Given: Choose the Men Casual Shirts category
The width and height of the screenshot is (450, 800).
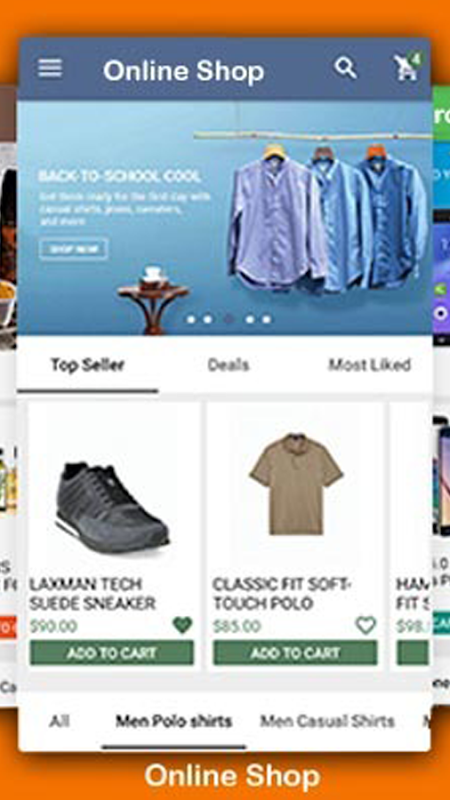Looking at the screenshot, I should (x=328, y=721).
